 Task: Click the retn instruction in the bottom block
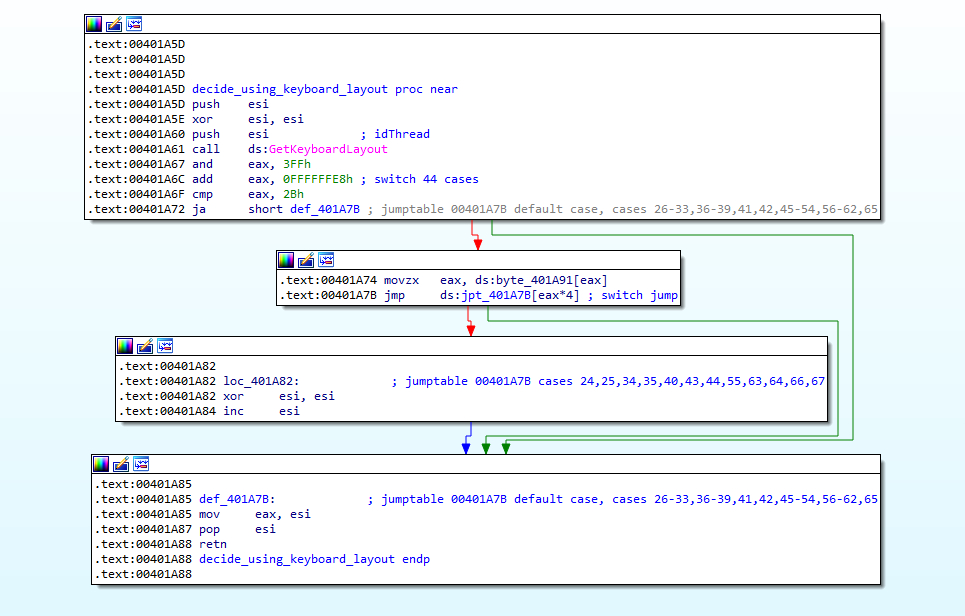[x=213, y=544]
